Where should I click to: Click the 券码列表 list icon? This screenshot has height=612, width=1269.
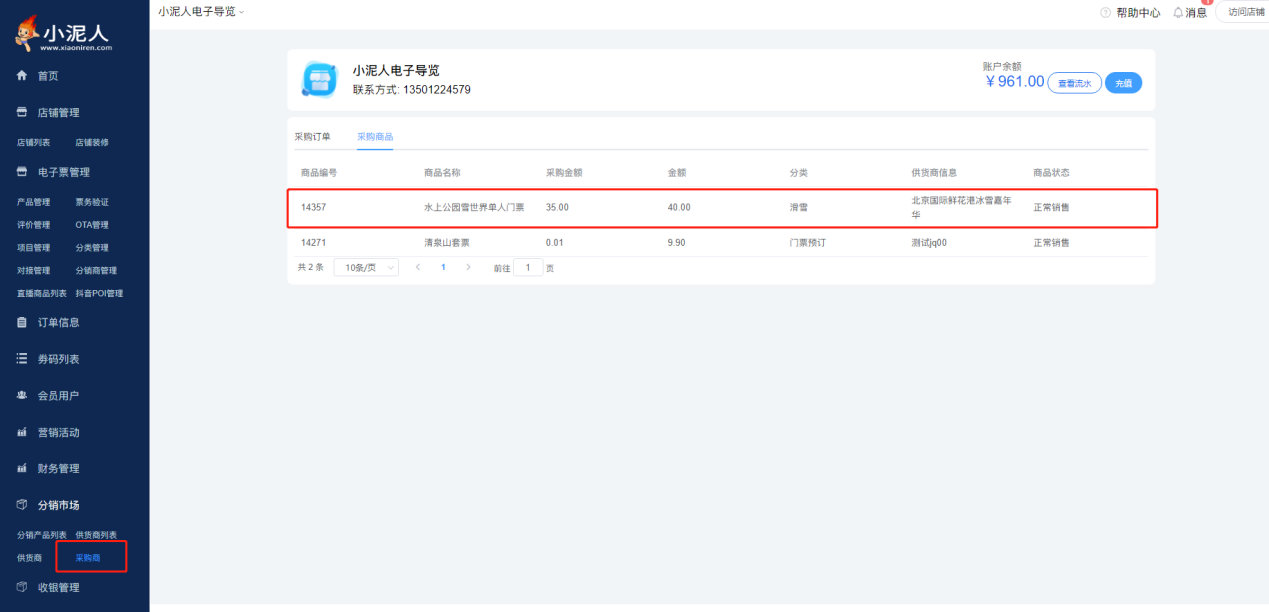coord(22,359)
